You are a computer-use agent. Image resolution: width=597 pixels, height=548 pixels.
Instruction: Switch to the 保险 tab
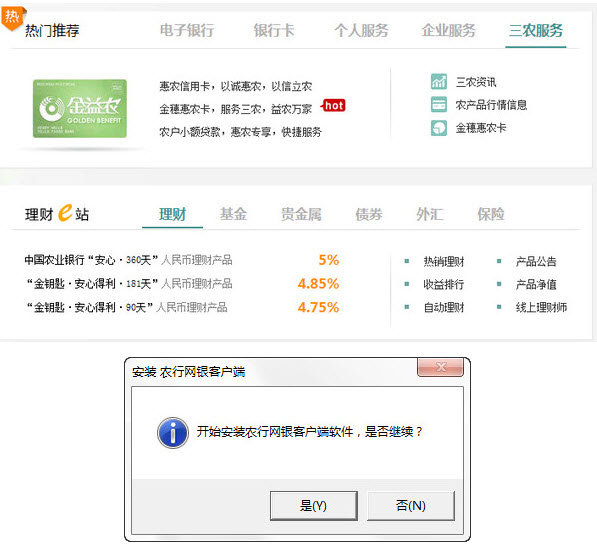coord(491,214)
